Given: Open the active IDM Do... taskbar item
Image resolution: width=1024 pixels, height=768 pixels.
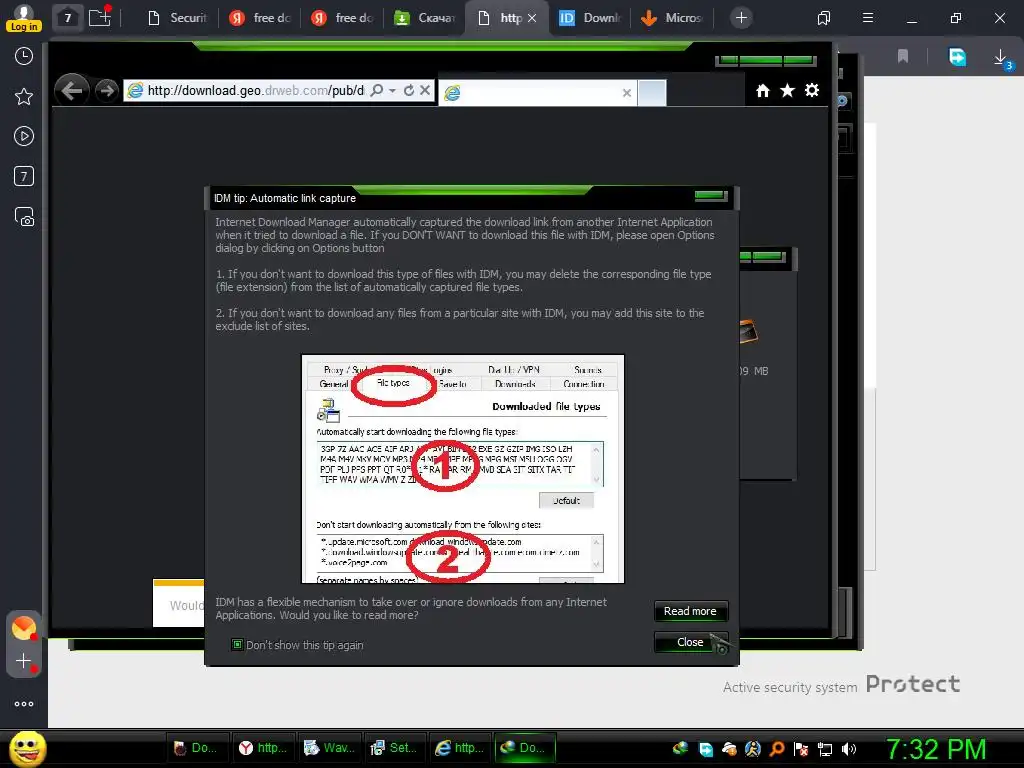Looking at the screenshot, I should [525, 748].
